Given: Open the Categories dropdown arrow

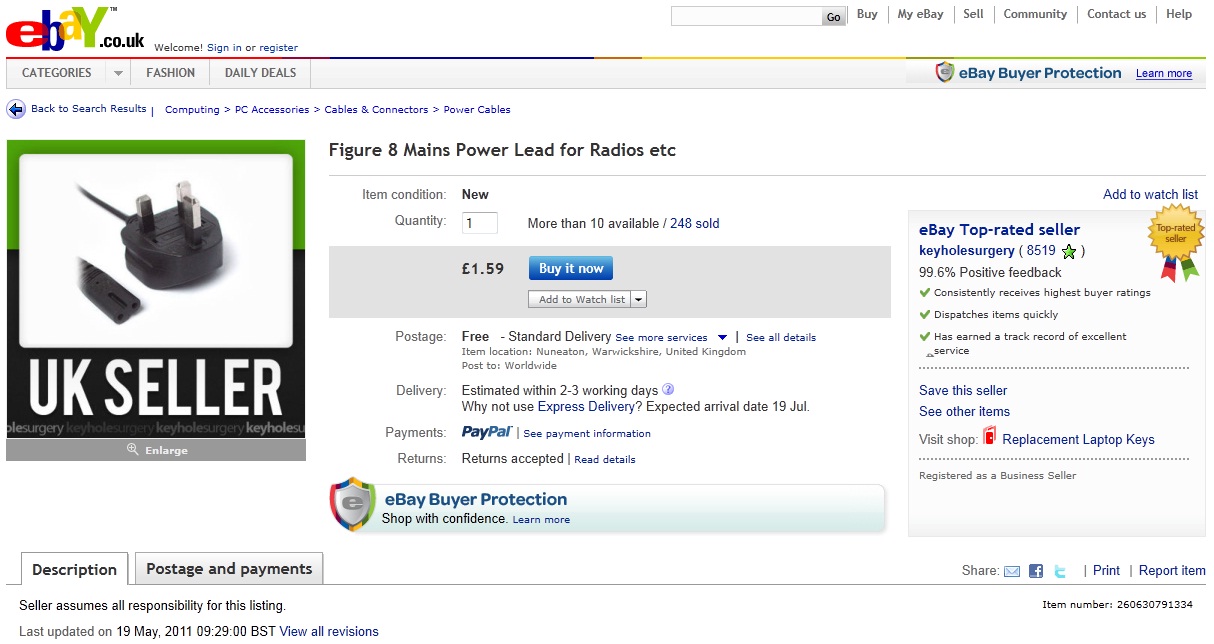Looking at the screenshot, I should (x=118, y=73).
